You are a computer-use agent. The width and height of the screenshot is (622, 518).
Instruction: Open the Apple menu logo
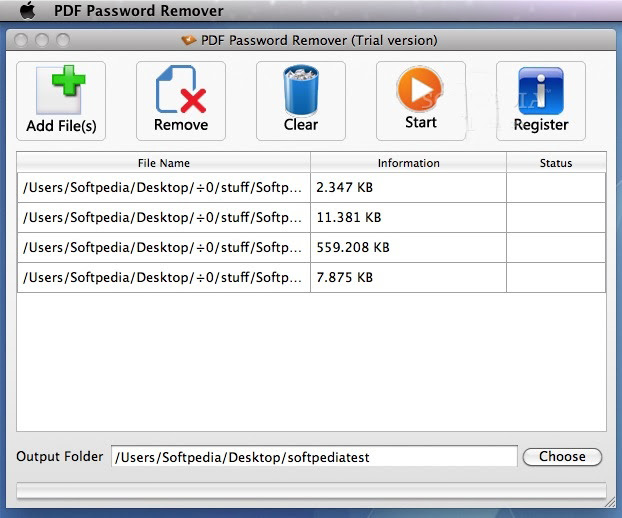(x=27, y=10)
